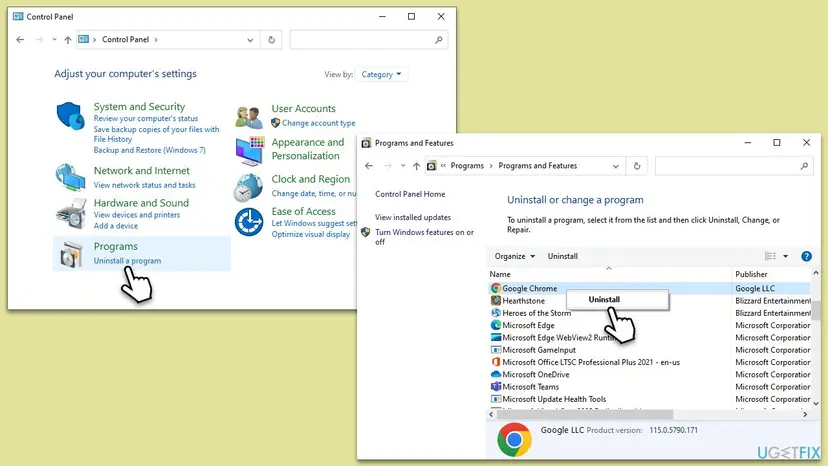828x466 pixels.
Task: Open recent locations dropdown in Control Panel window
Action: coord(54,40)
